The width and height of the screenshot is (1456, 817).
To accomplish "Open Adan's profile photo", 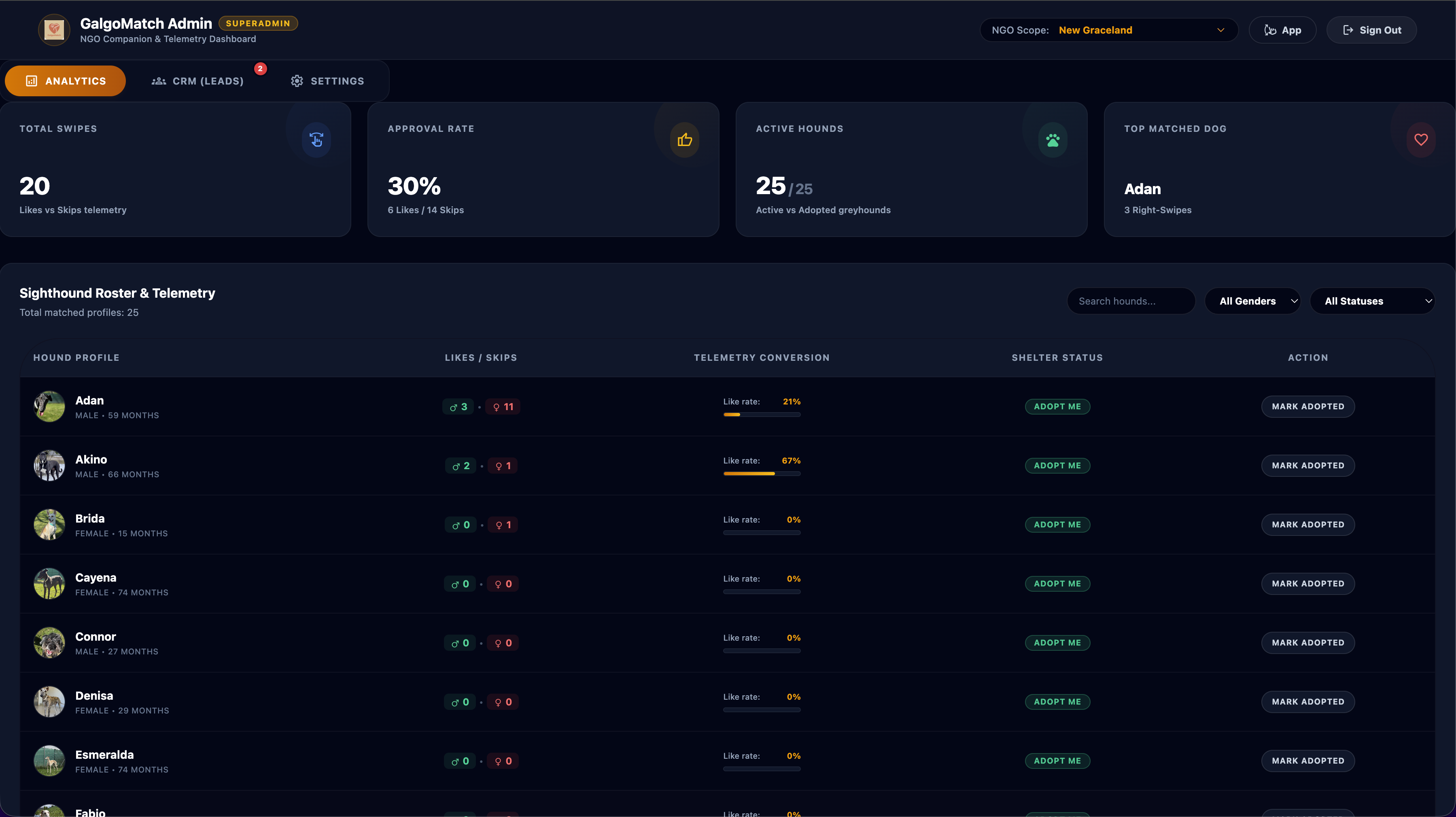I will (x=49, y=407).
